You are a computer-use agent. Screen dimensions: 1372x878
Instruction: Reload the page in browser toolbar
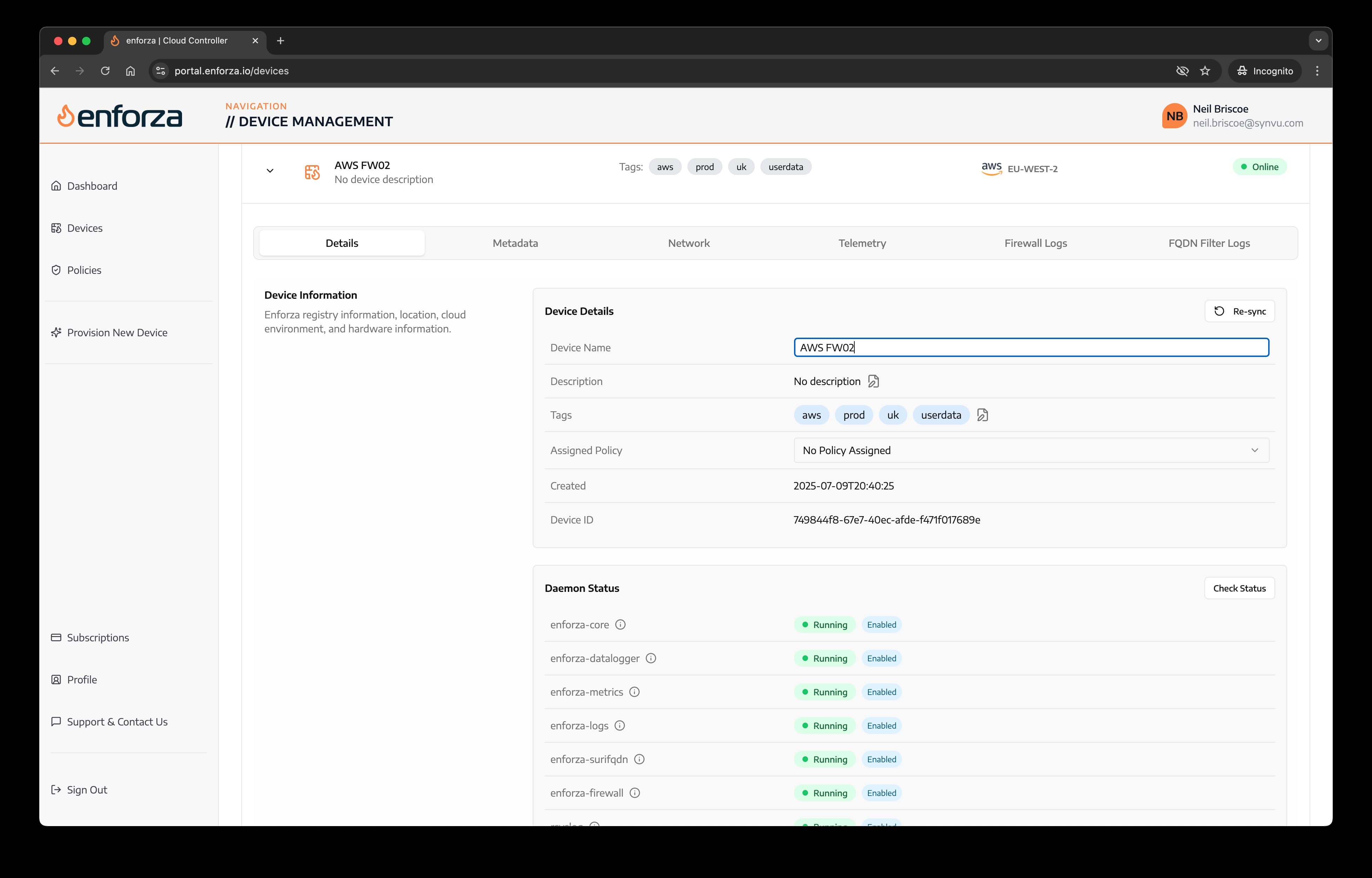coord(105,71)
